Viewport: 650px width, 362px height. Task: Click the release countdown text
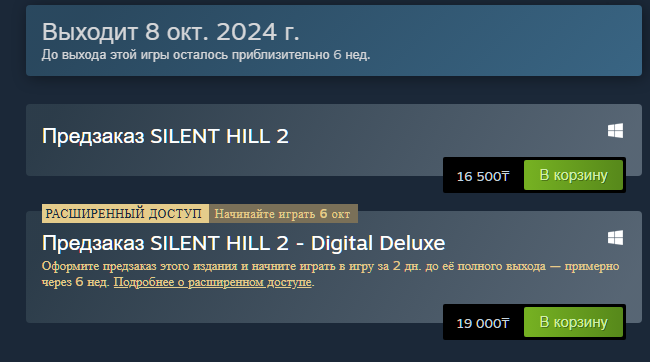tap(206, 55)
